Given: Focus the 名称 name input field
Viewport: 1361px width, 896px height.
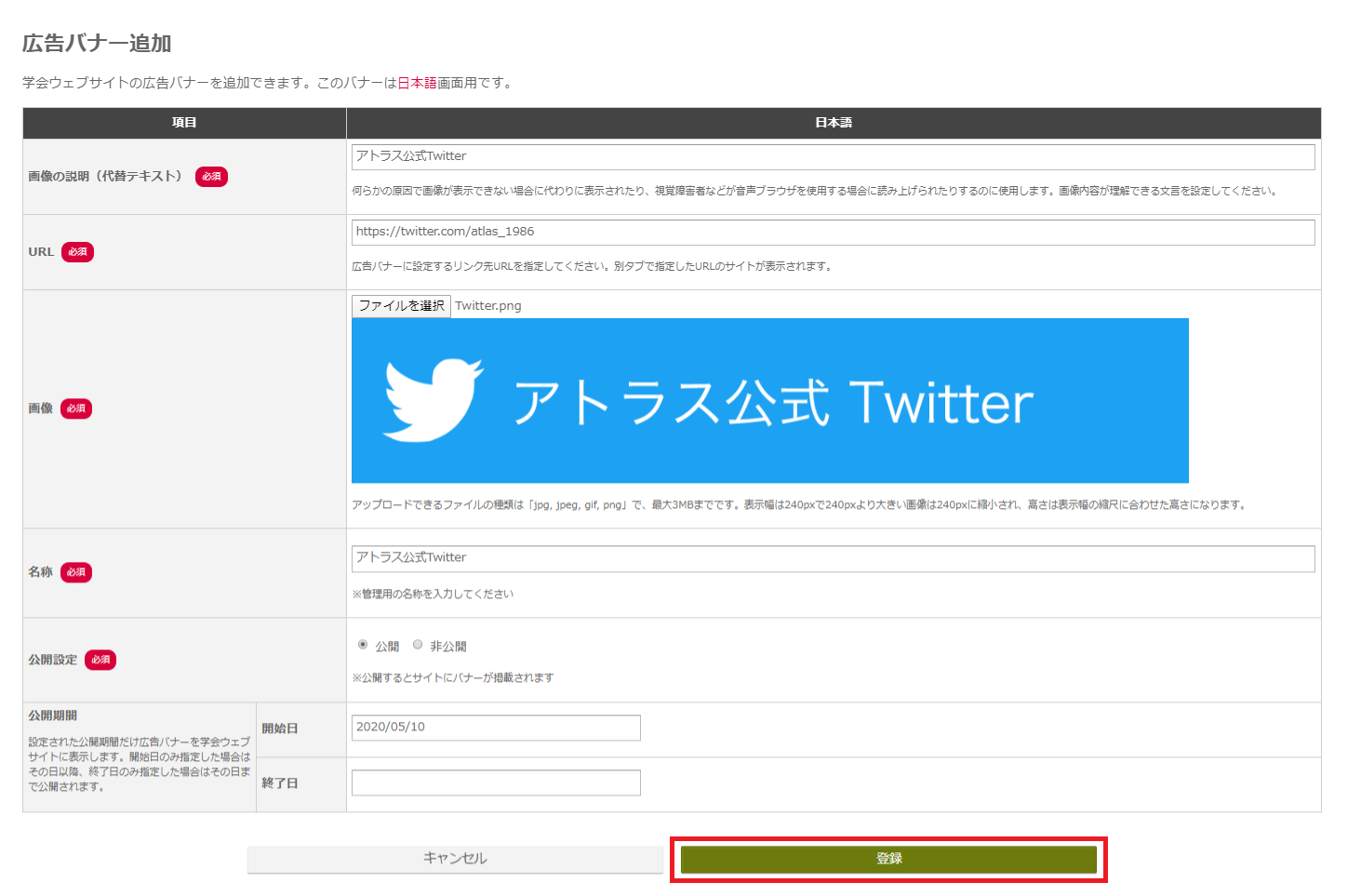Looking at the screenshot, I should 833,558.
